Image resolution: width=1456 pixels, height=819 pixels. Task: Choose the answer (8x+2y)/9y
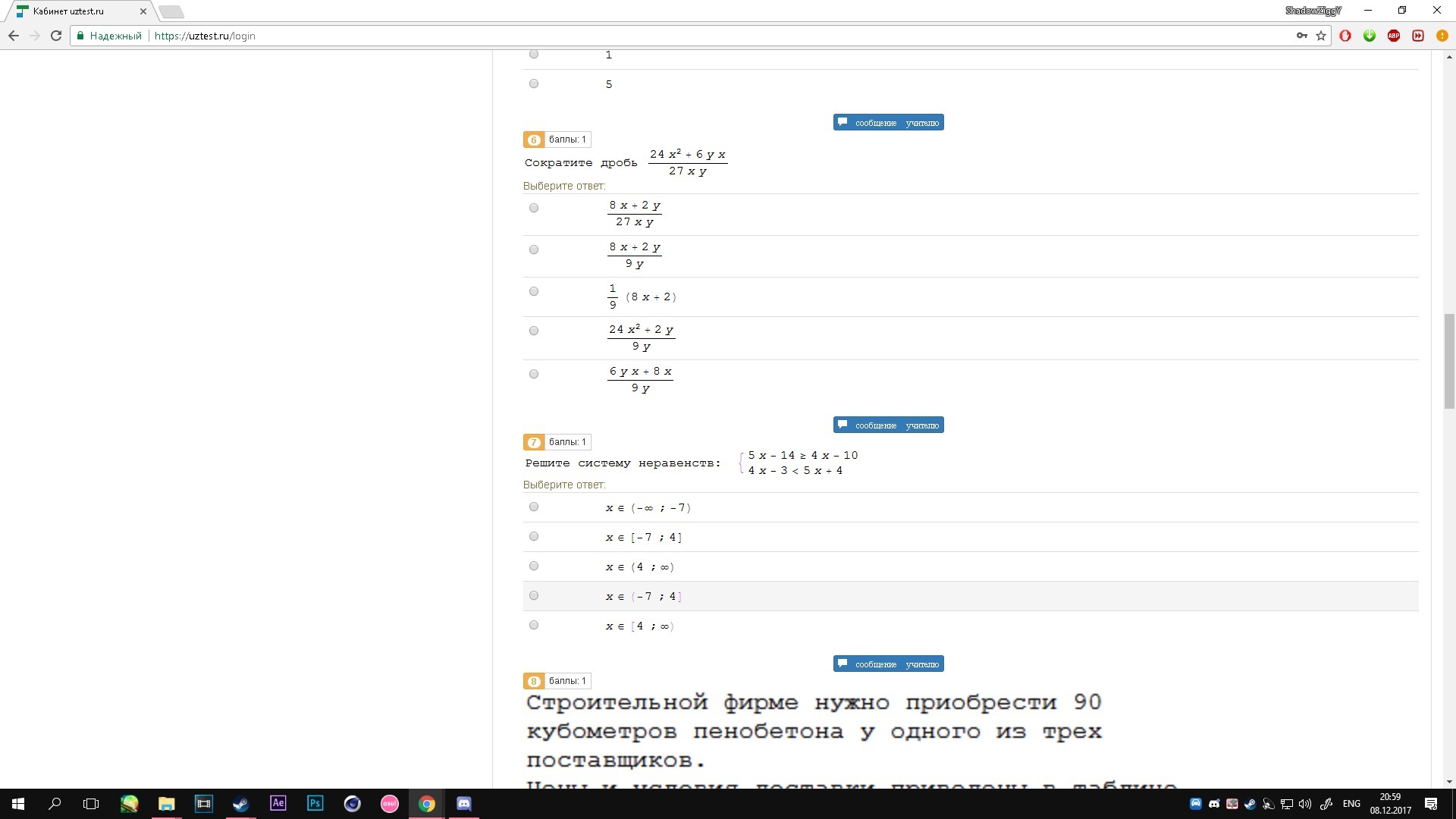tap(533, 249)
